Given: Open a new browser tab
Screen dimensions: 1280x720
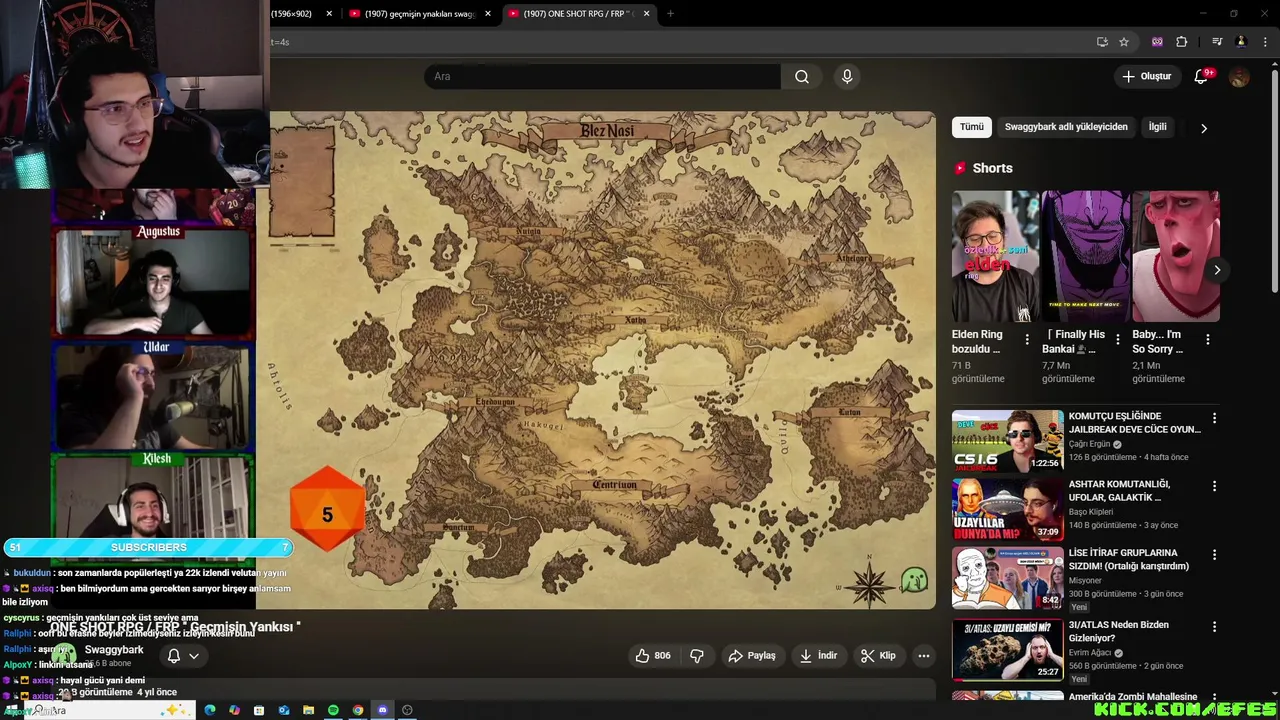Looking at the screenshot, I should pyautogui.click(x=670, y=14).
